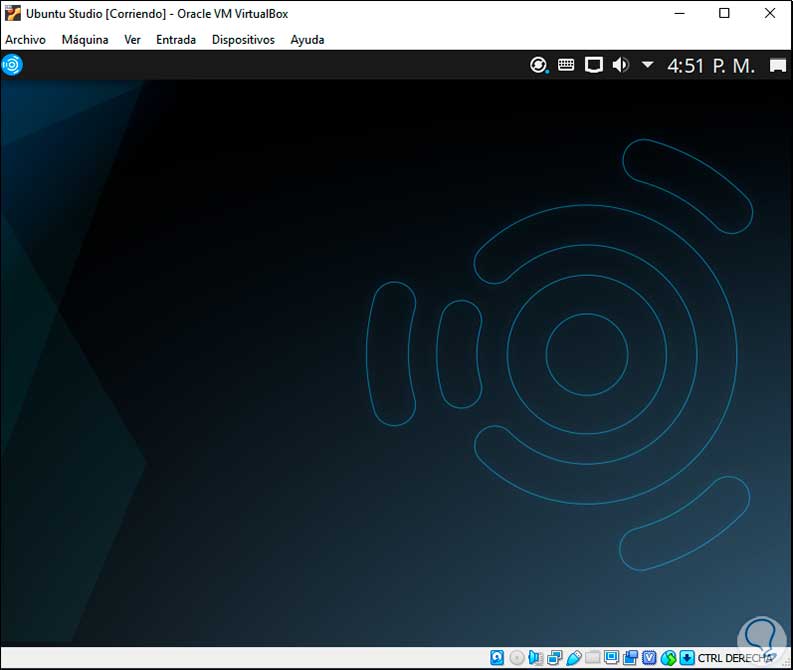
Task: Click the keyboard layout tray icon
Action: click(x=566, y=65)
